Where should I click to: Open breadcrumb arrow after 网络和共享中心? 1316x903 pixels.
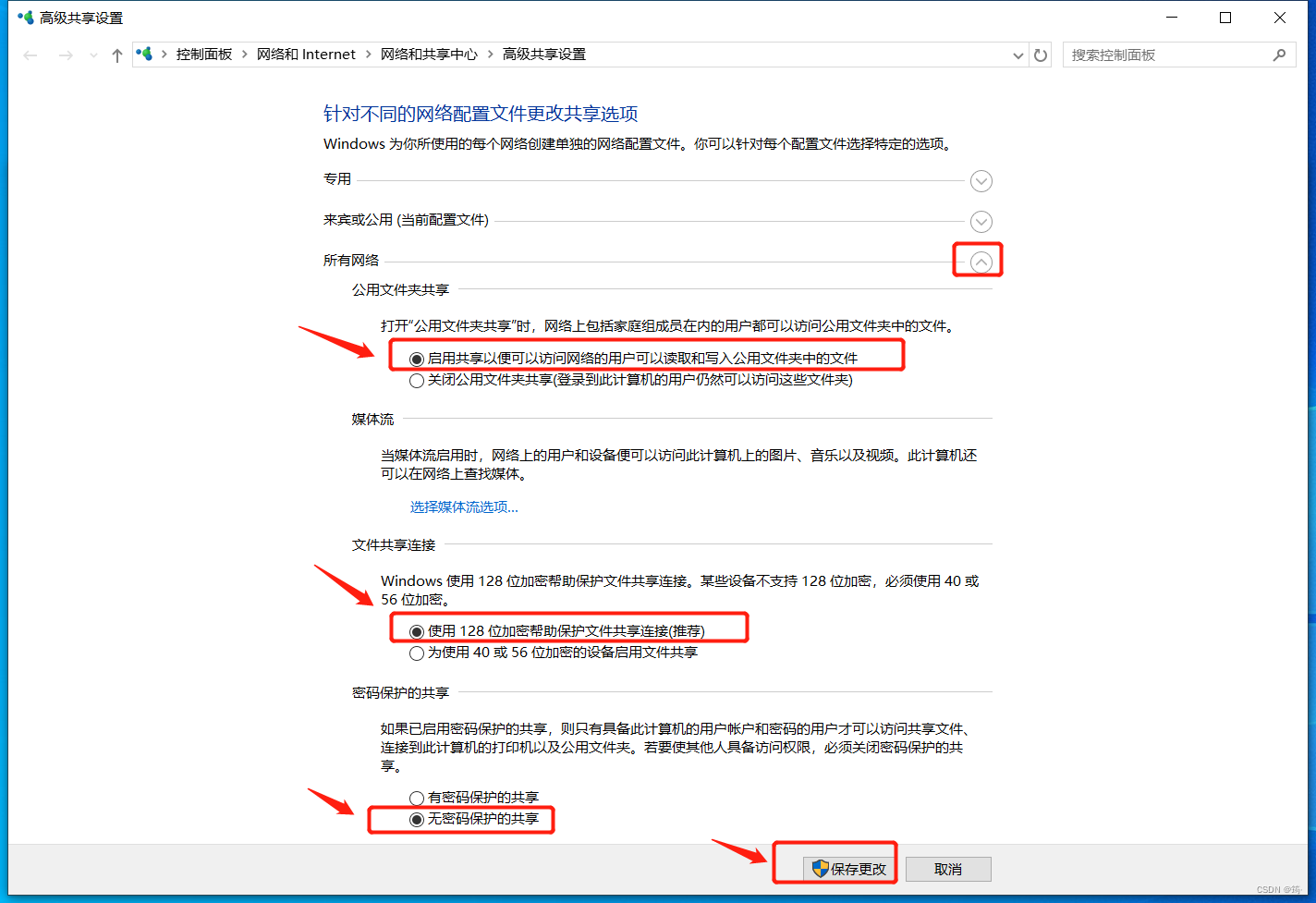490,55
